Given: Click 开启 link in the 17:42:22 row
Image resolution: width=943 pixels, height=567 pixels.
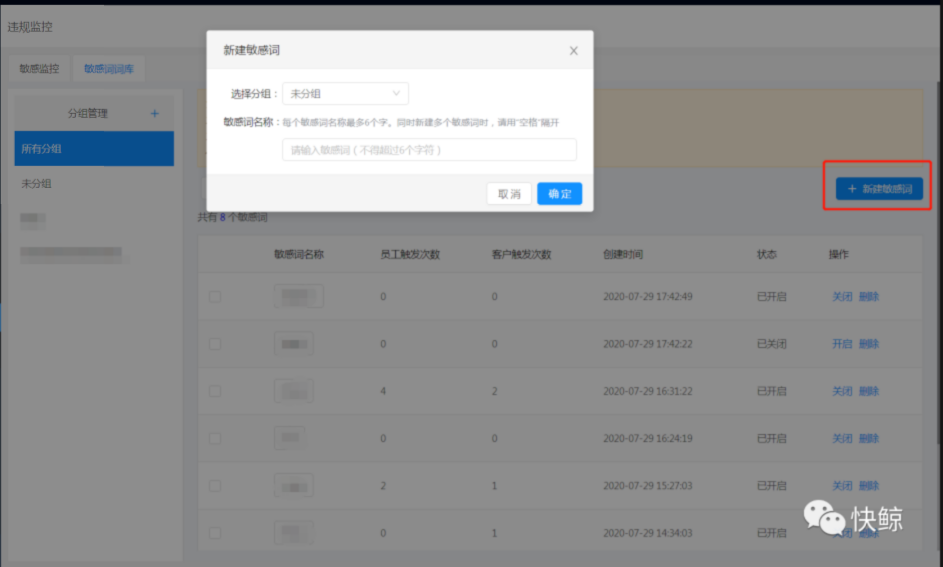Looking at the screenshot, I should point(842,344).
